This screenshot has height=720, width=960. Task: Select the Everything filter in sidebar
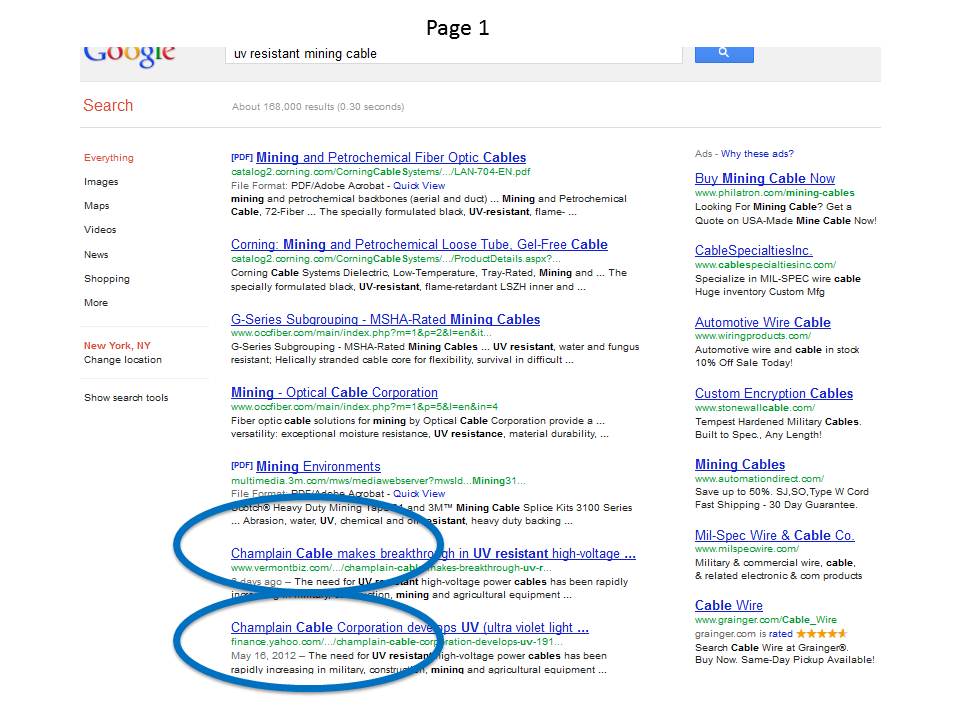[x=108, y=157]
